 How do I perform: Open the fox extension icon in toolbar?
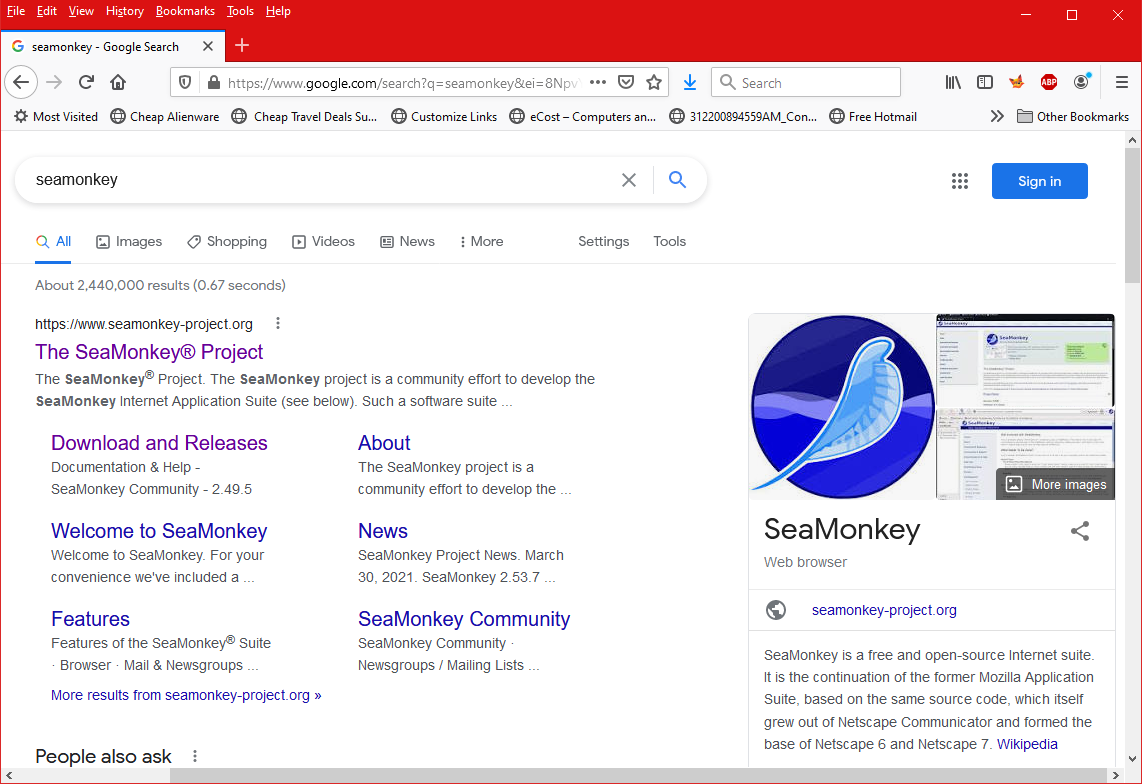(1017, 82)
